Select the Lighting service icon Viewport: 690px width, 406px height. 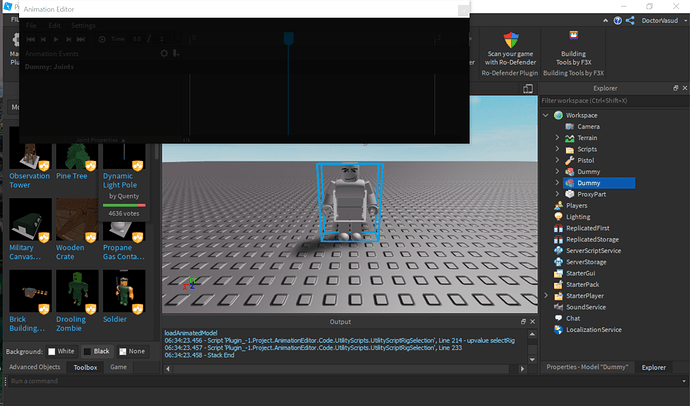click(x=558, y=217)
